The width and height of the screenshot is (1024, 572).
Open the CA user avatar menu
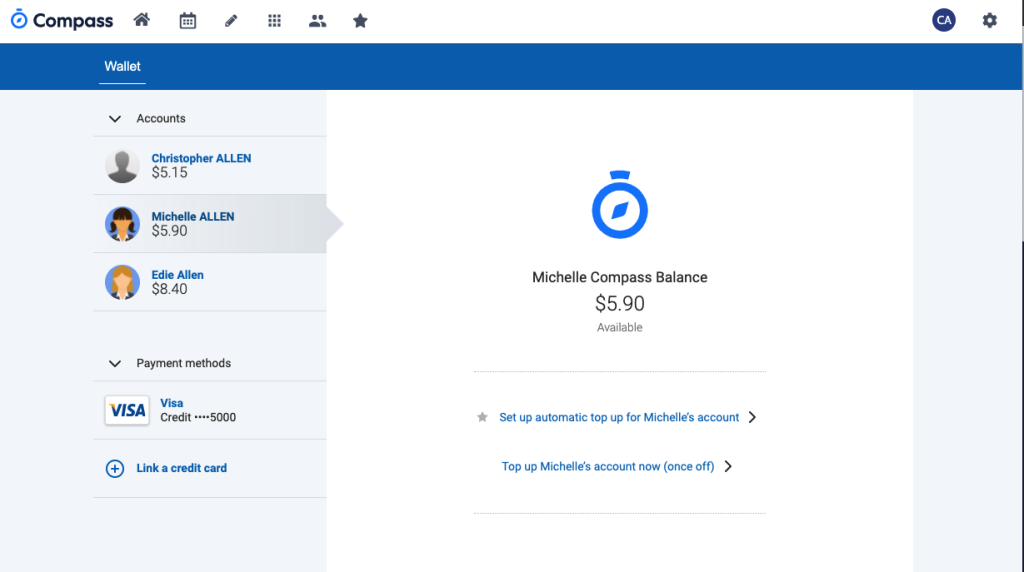point(944,20)
